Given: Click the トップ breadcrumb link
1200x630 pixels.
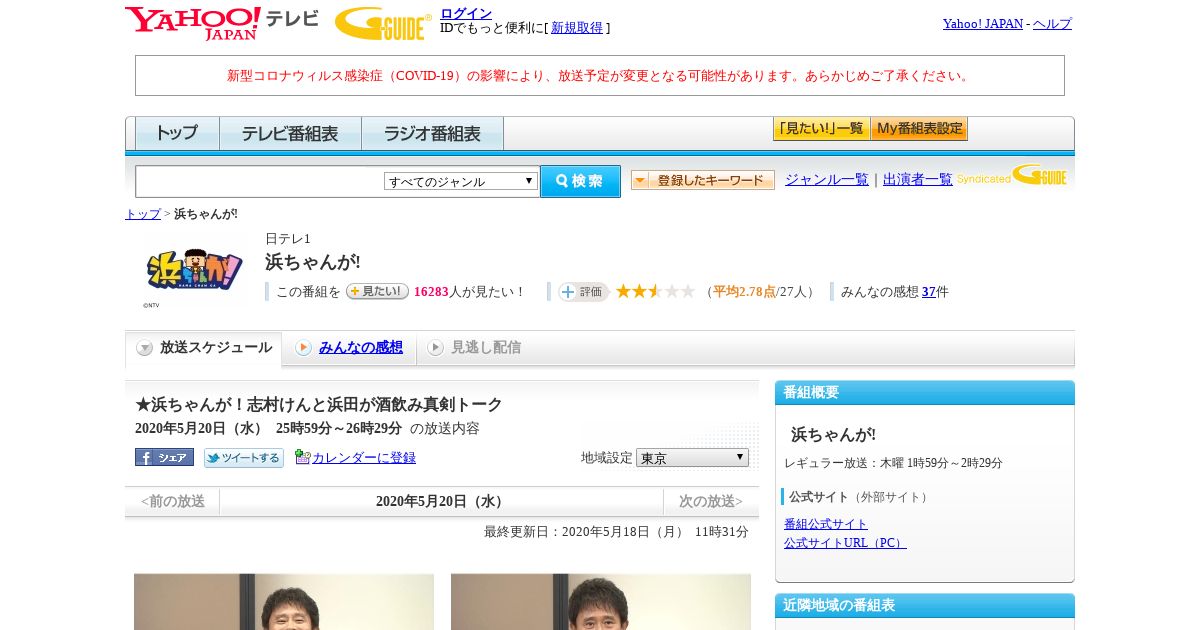Looking at the screenshot, I should point(143,214).
